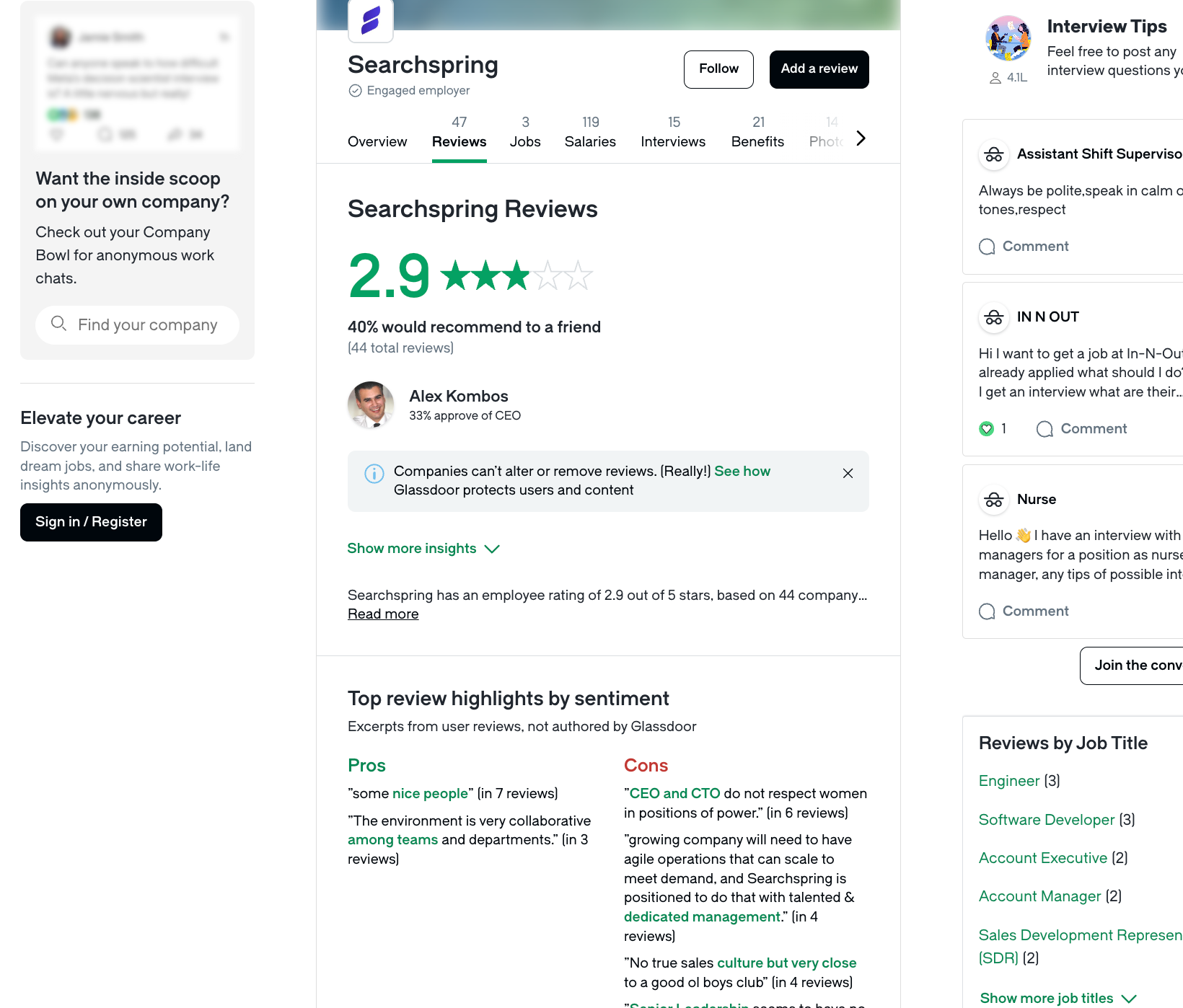Click Add a review
Image resolution: width=1183 pixels, height=1008 pixels.
(819, 69)
